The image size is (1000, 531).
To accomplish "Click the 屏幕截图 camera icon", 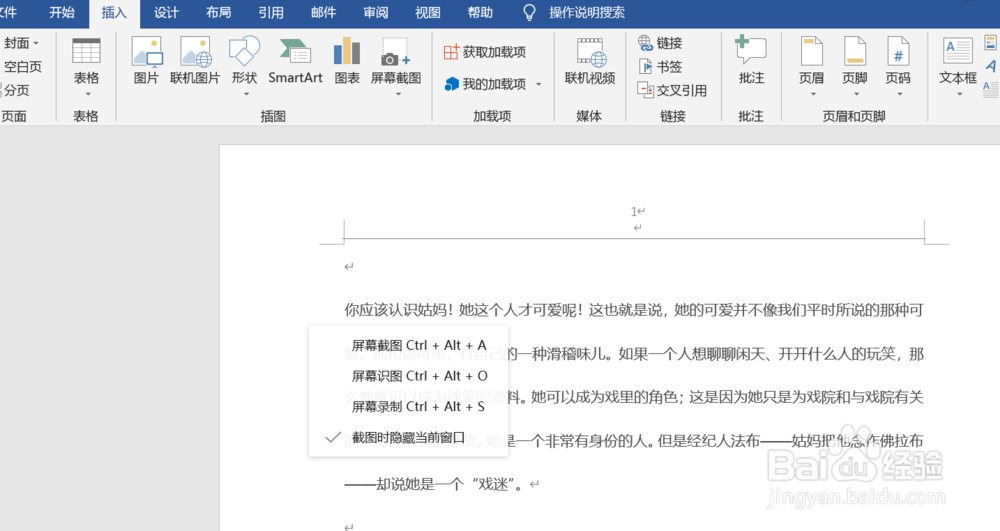I will click(396, 52).
